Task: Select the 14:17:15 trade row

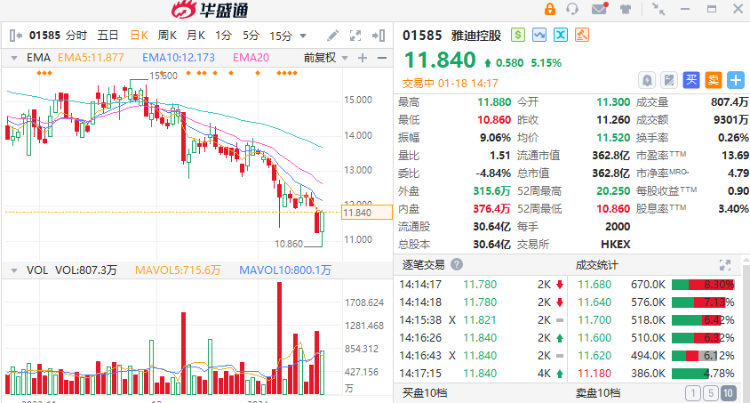Action: 481,373
